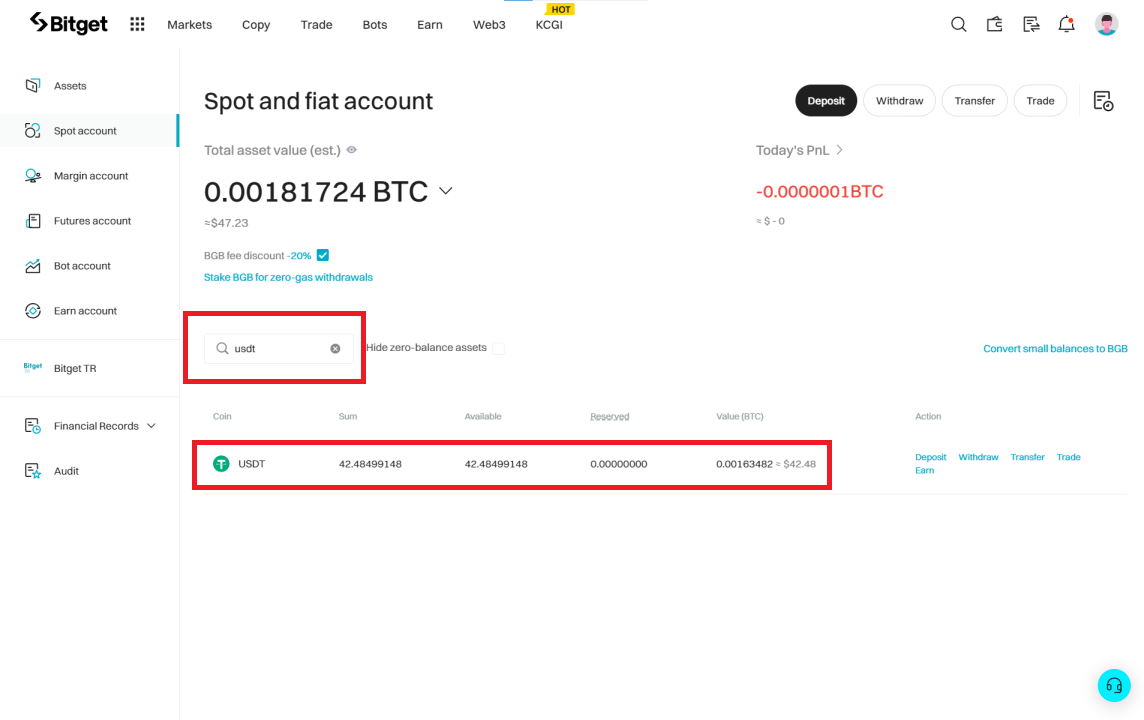Open the Trade top navigation menu

[317, 24]
